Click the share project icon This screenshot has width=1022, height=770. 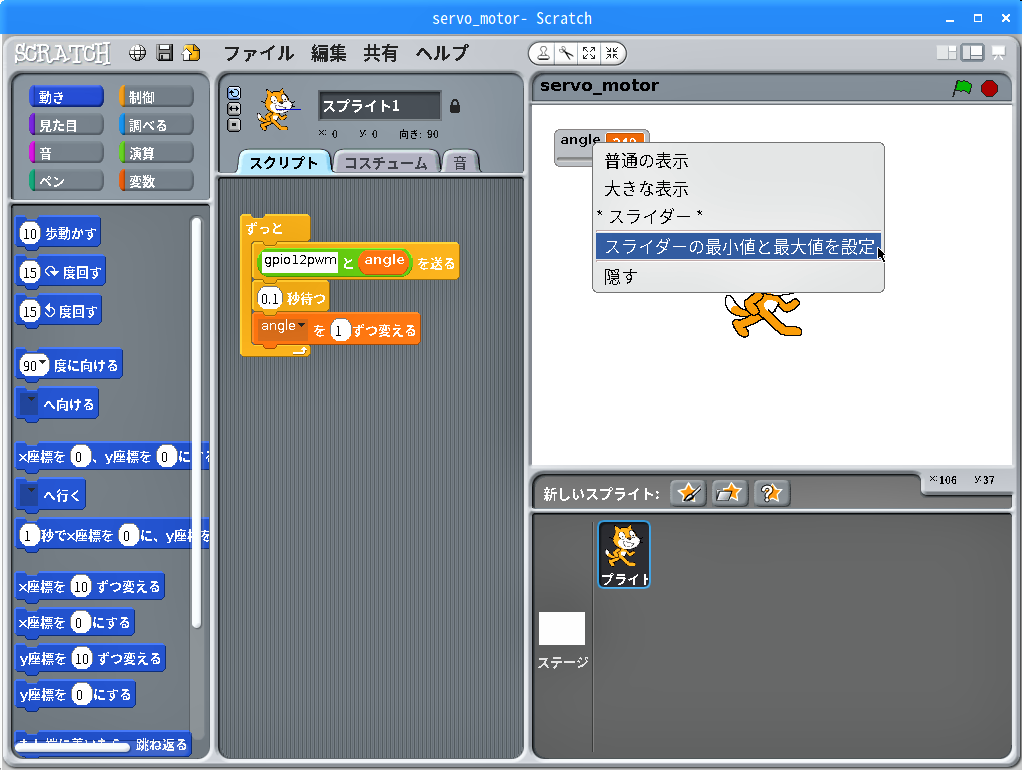tap(191, 53)
